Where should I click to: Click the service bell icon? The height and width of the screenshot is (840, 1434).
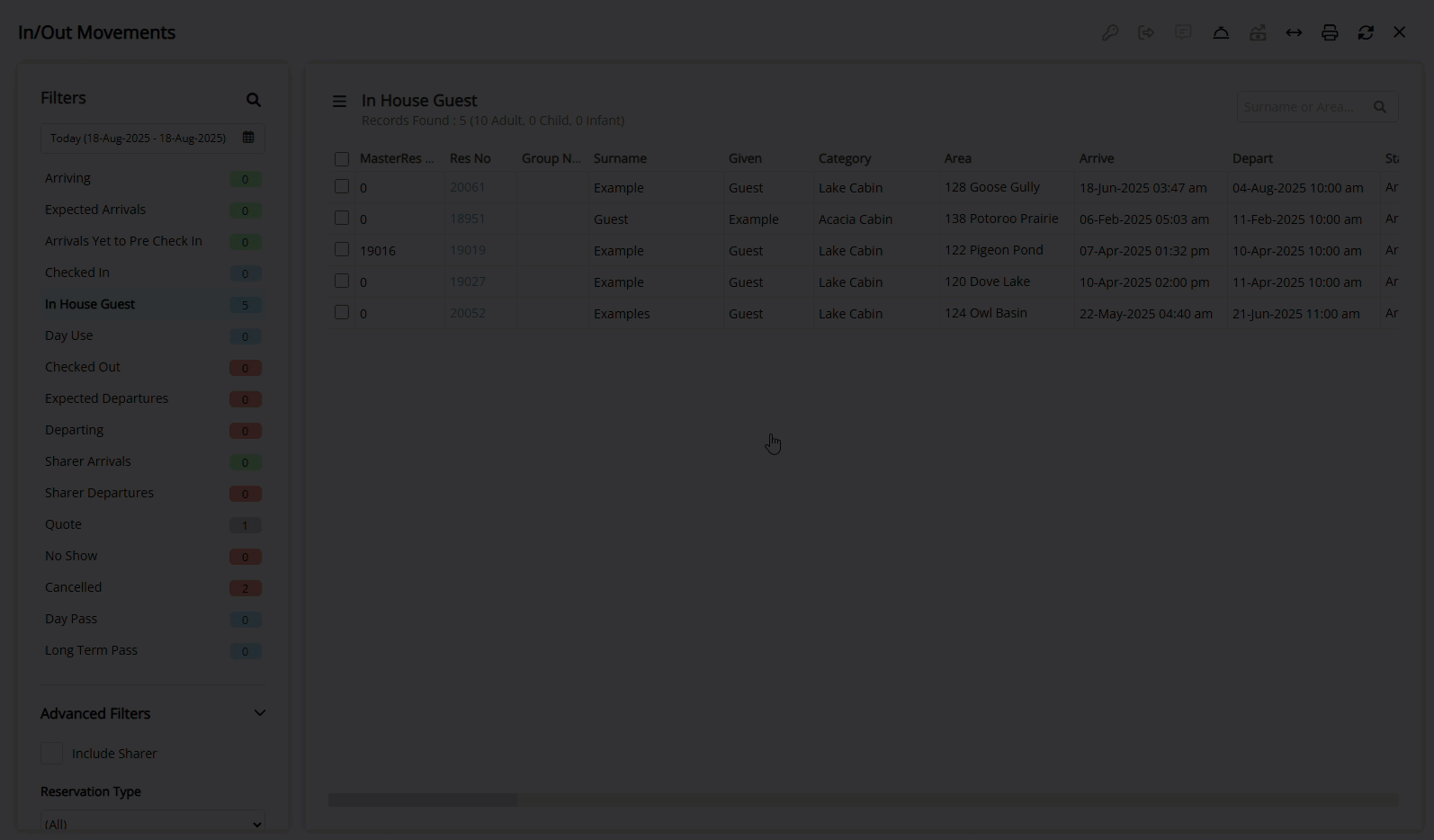click(1221, 32)
